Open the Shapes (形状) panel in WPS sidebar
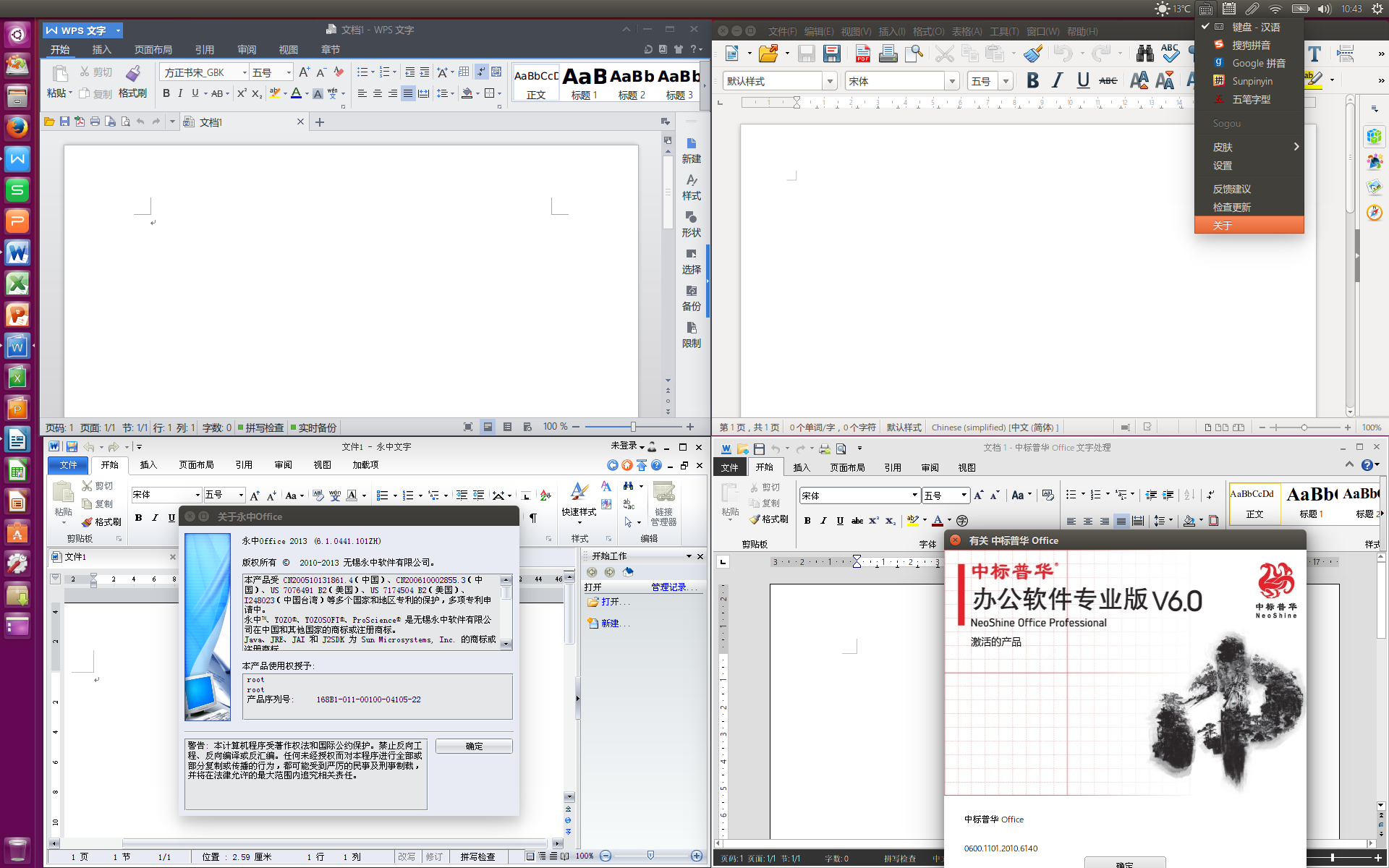This screenshot has width=1389, height=868. coord(691,224)
